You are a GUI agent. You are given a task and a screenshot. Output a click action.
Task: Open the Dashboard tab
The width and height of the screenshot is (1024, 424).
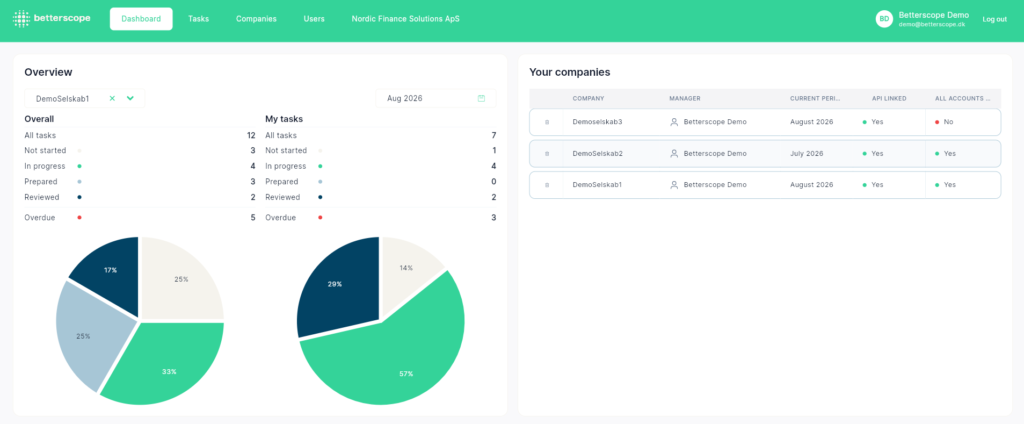click(x=141, y=19)
